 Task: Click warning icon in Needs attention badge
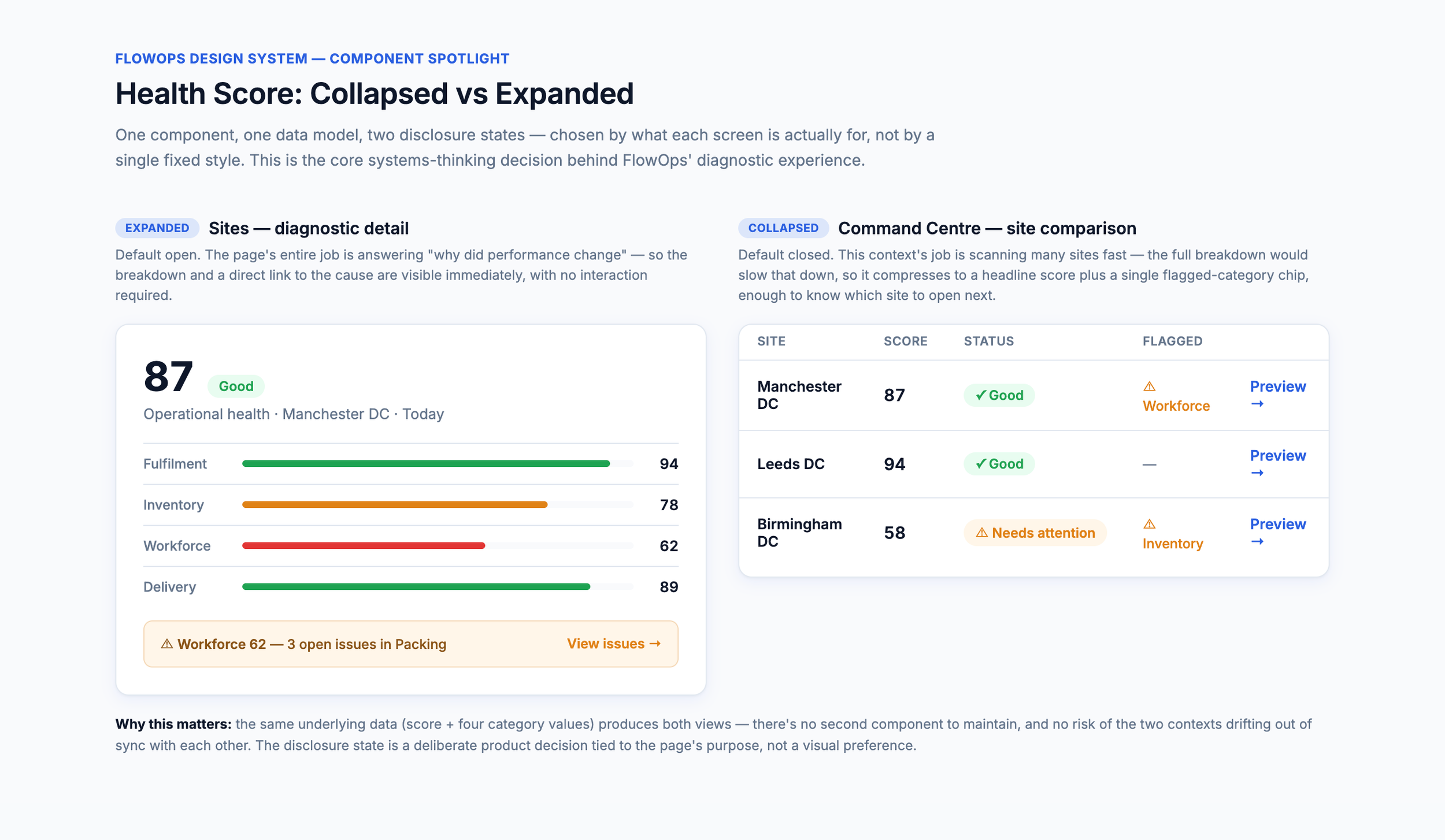[x=981, y=533]
